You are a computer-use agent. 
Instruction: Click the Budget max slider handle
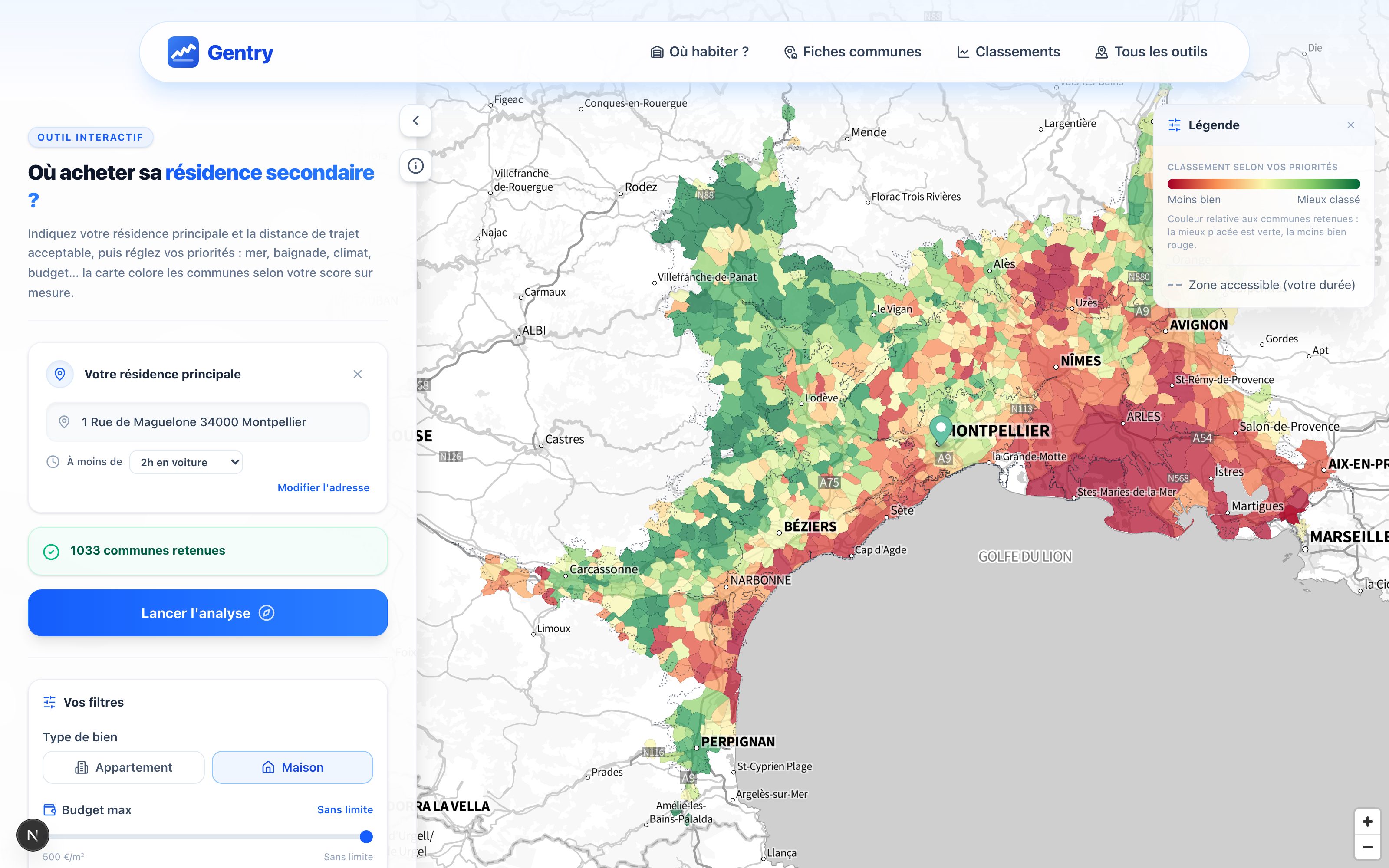click(x=366, y=836)
